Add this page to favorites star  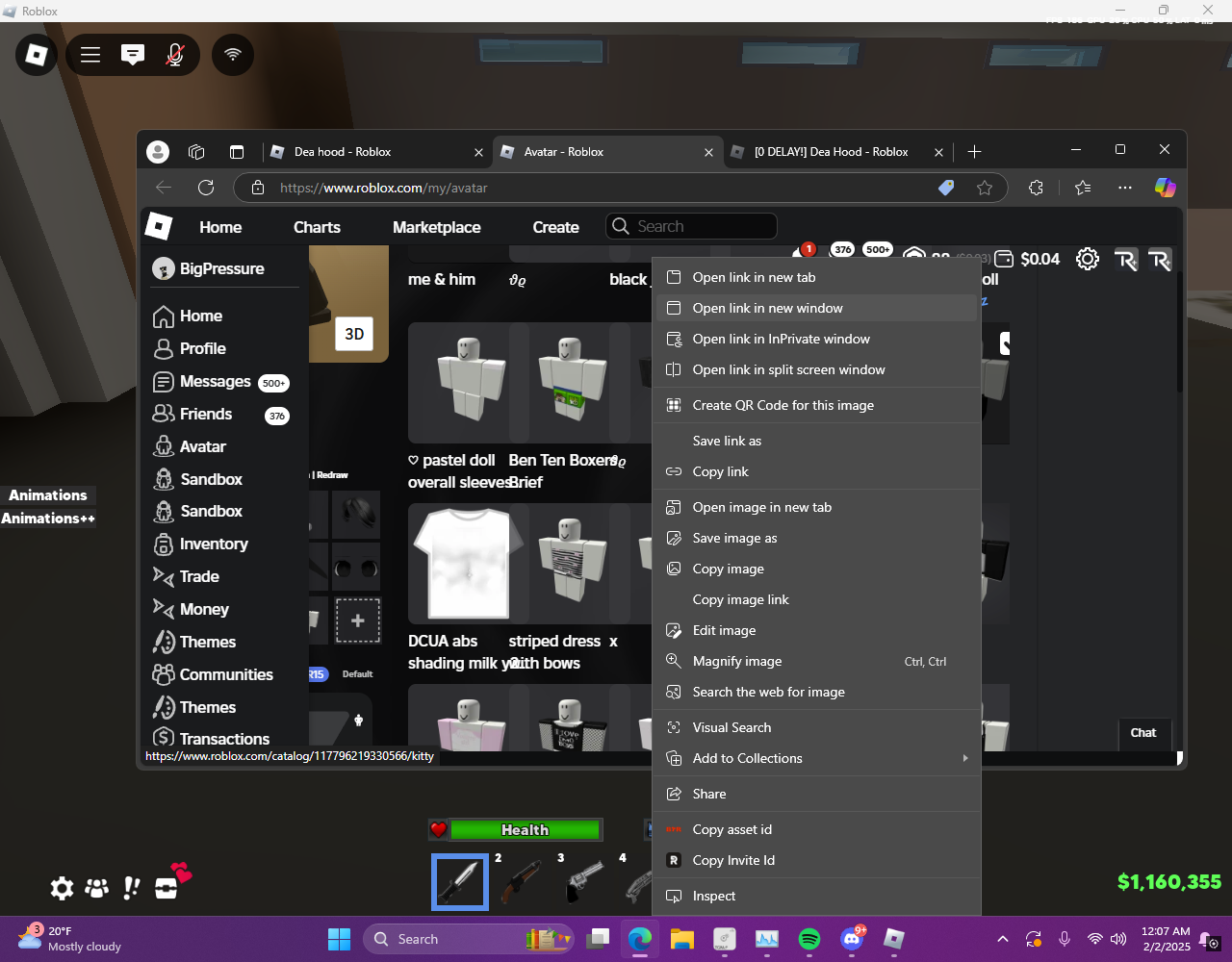coord(984,188)
